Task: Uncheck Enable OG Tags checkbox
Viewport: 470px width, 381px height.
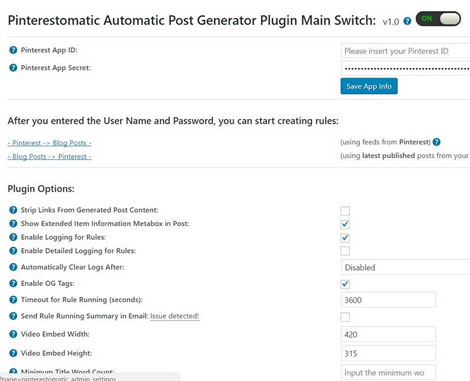Action: coord(345,284)
